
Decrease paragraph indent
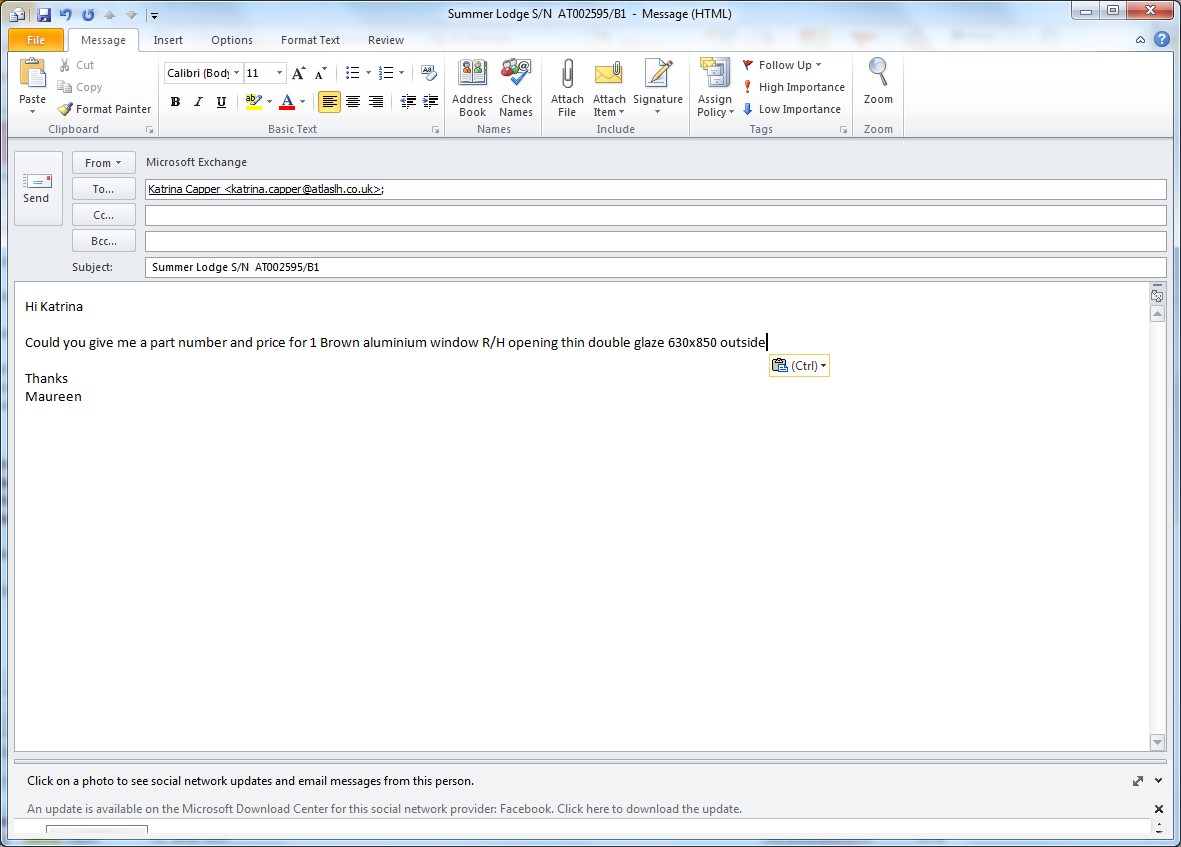click(408, 102)
